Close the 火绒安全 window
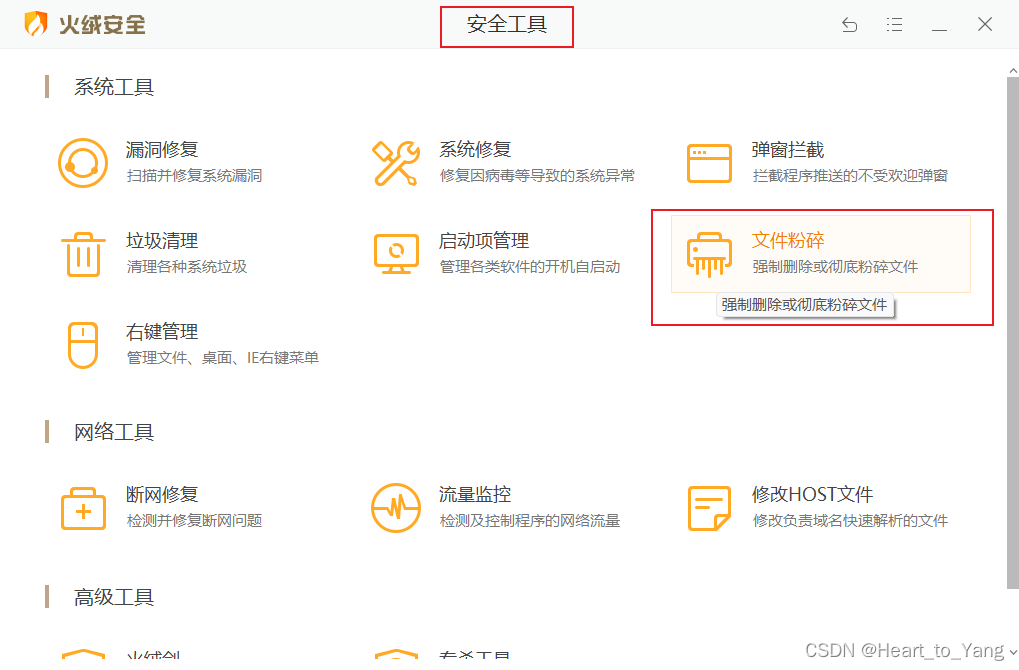Screen dimensions: 1019x670 985,24
